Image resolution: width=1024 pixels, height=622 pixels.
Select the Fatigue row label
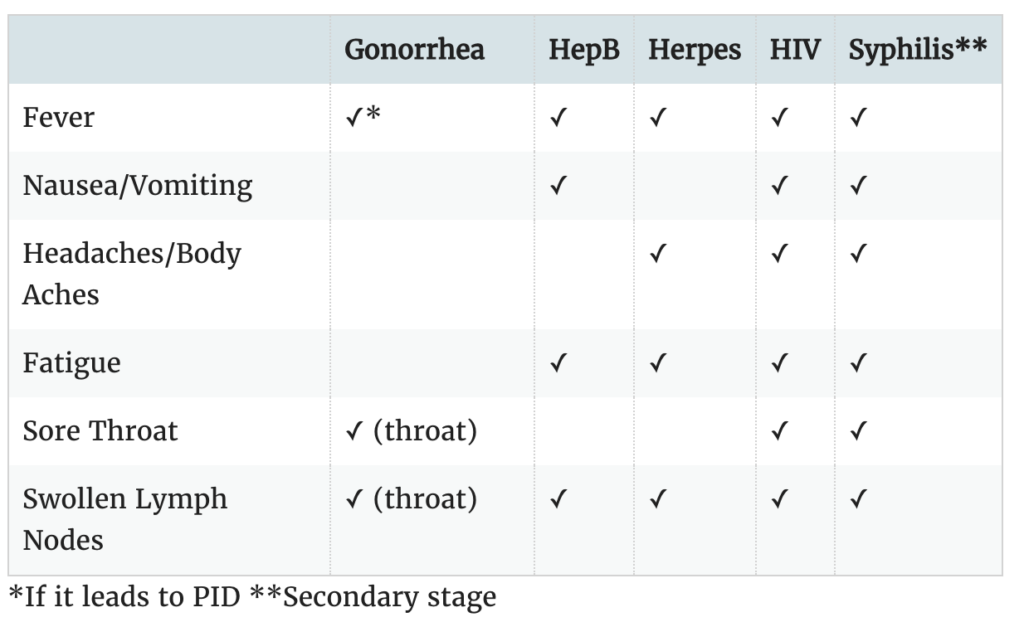(x=71, y=363)
